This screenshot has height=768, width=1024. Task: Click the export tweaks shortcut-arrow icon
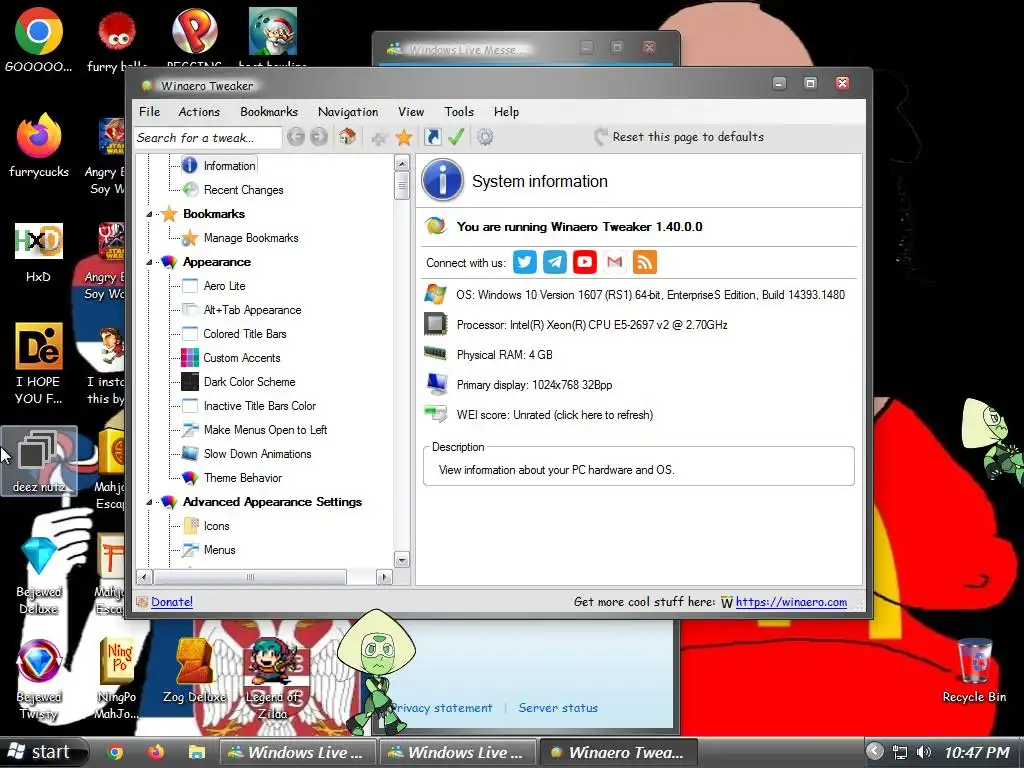tap(432, 137)
